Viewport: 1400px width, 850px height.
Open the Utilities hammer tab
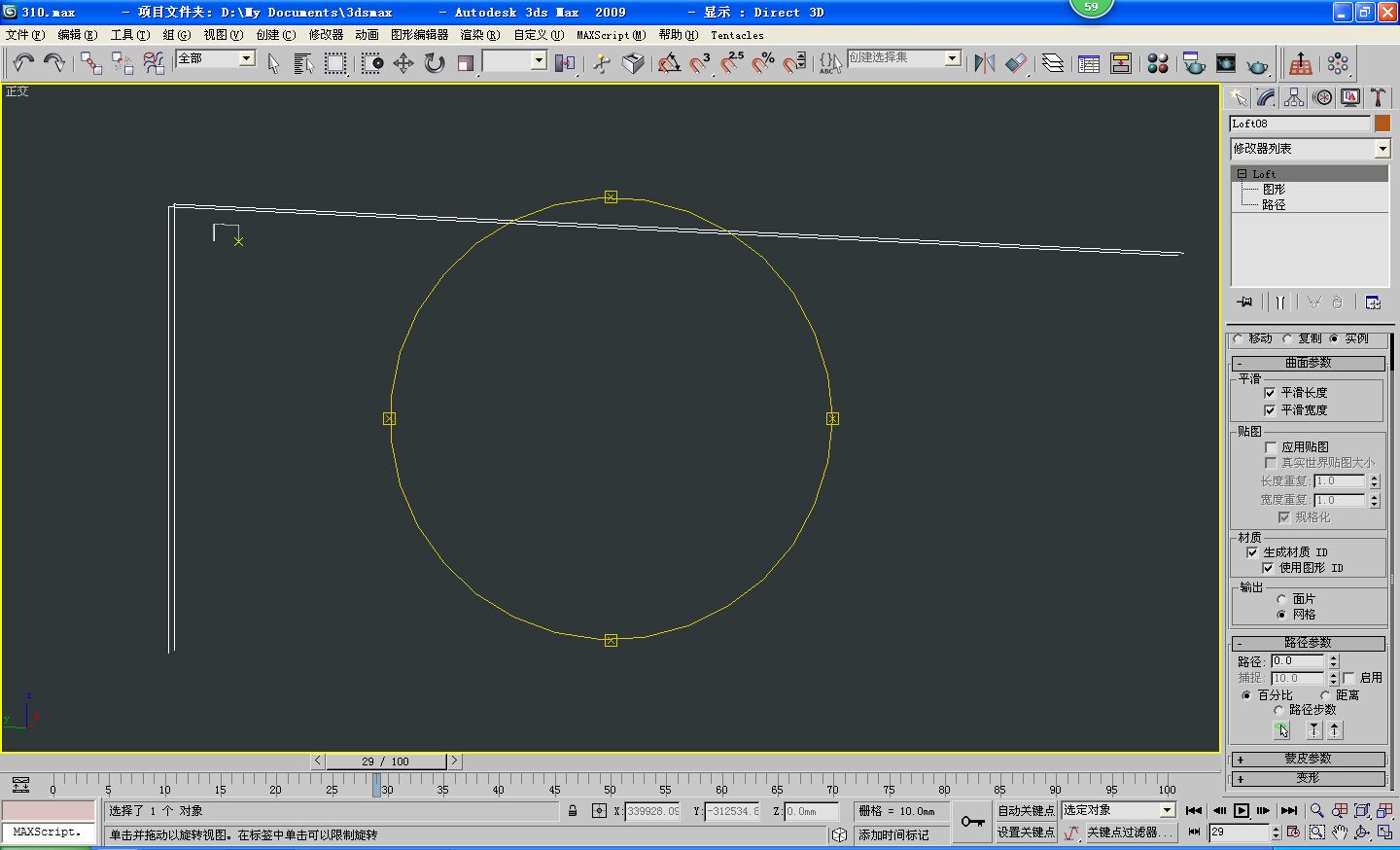point(1378,97)
